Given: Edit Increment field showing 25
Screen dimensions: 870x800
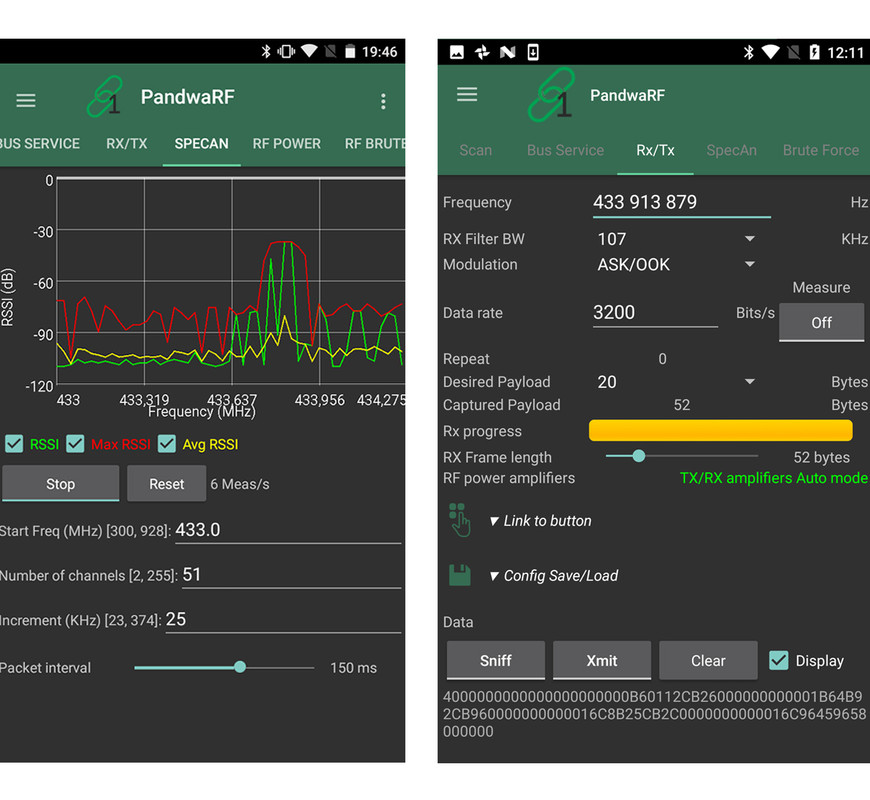Looking at the screenshot, I should pyautogui.click(x=283, y=619).
